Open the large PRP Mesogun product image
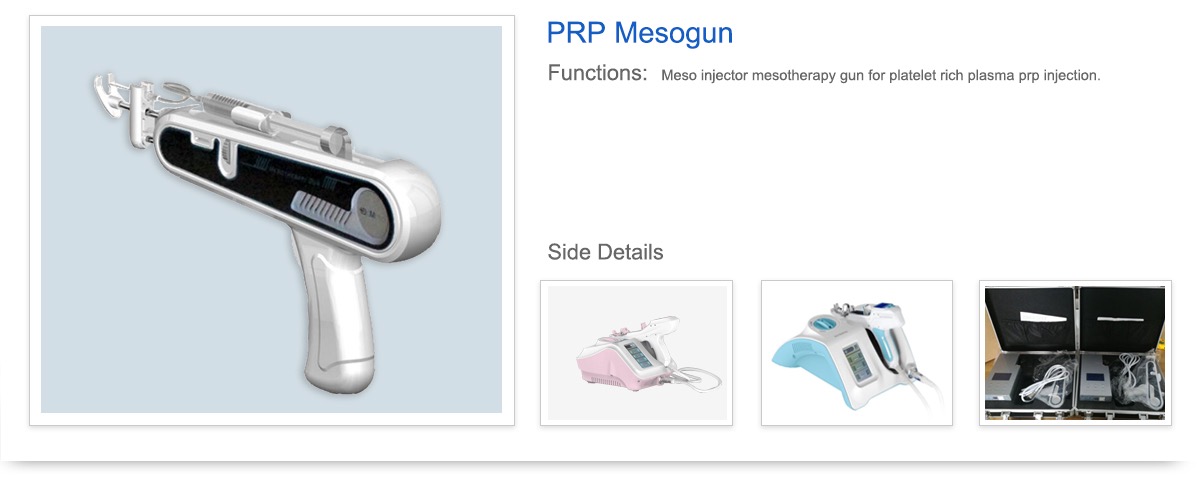 [x=271, y=220]
